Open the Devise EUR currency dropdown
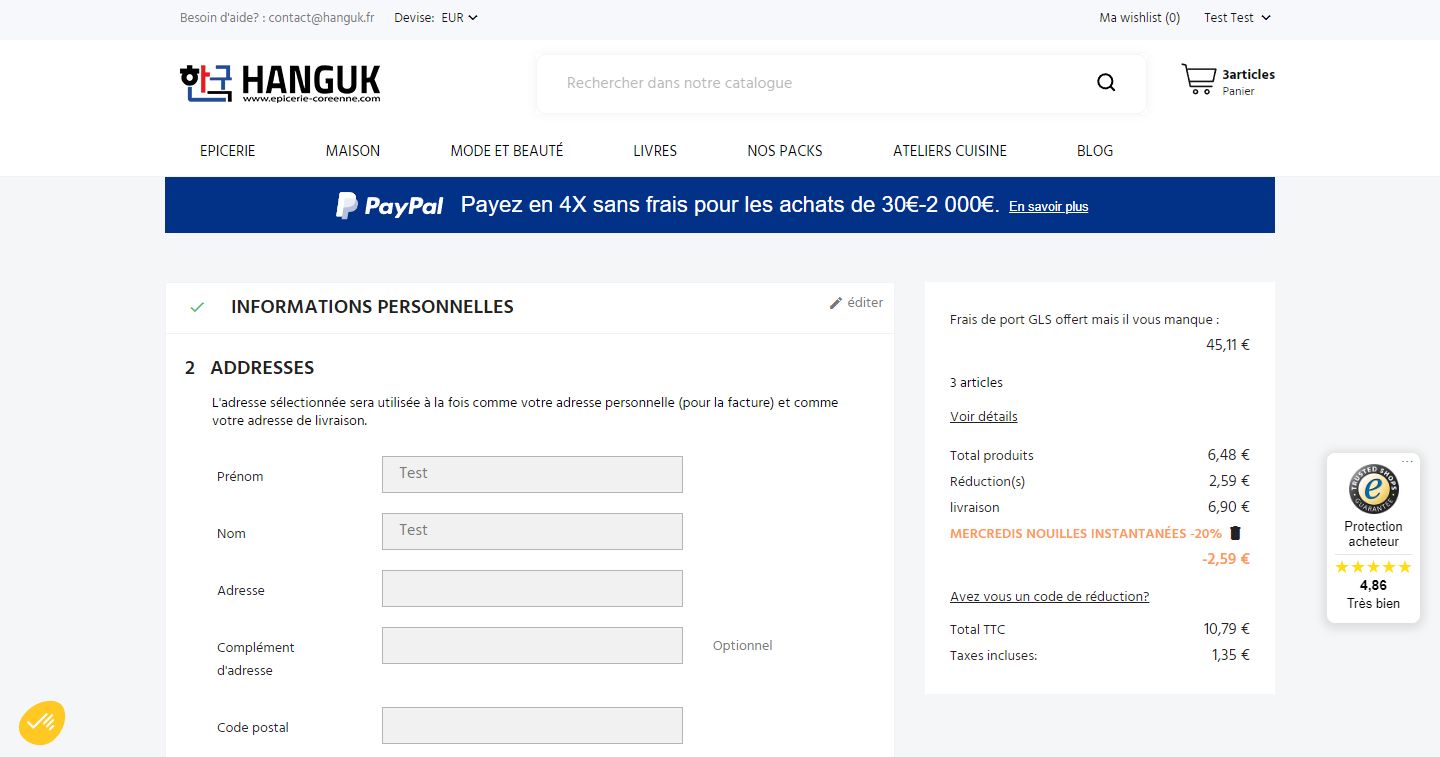This screenshot has height=757, width=1440. (459, 18)
